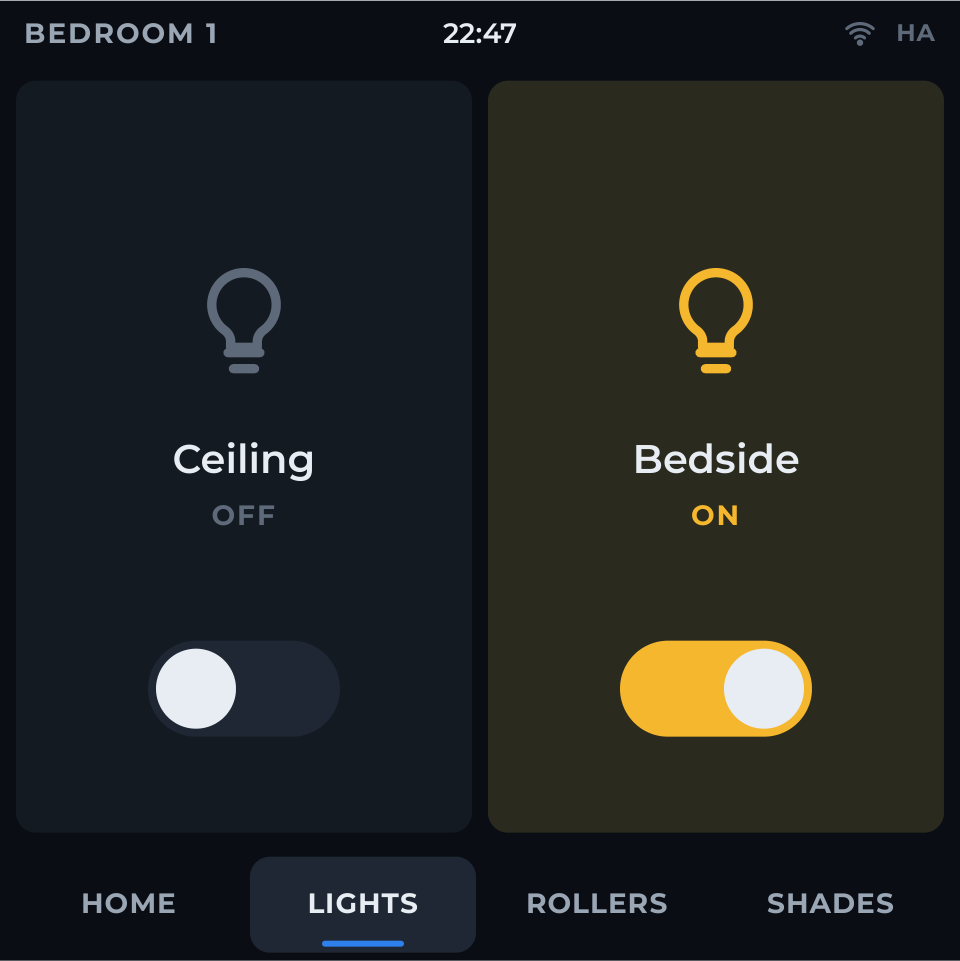This screenshot has width=960, height=961.
Task: Tap the ON status under Bedside
Action: [715, 515]
